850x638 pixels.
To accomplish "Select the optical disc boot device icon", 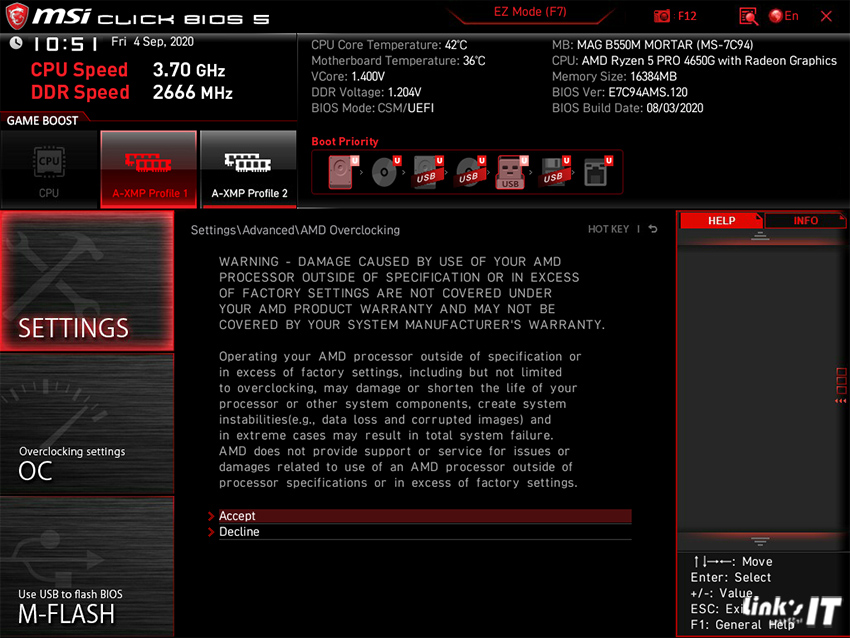I will pos(385,172).
